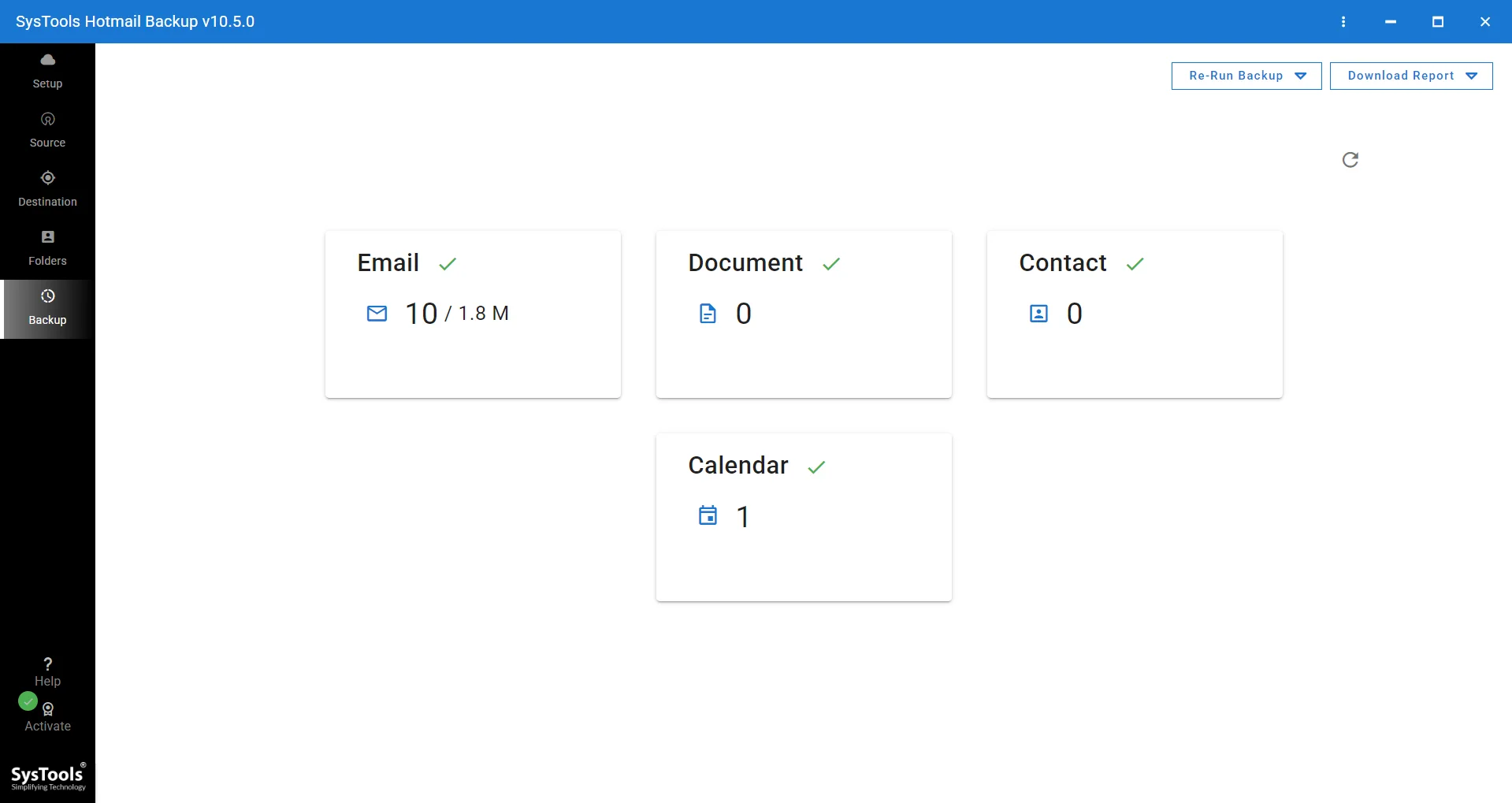The width and height of the screenshot is (1512, 803).
Task: Click the green activation status check badge
Action: [x=28, y=701]
